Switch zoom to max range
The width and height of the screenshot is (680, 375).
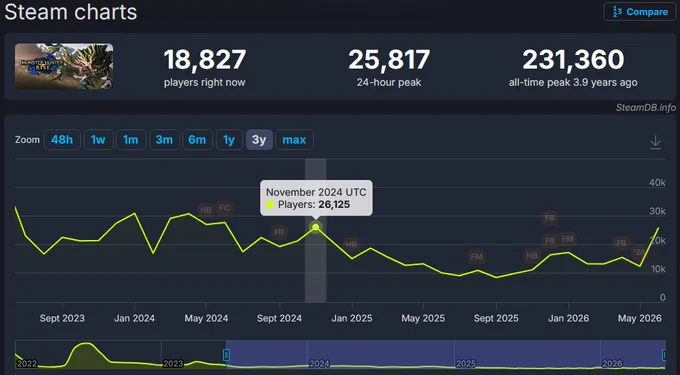coord(294,140)
